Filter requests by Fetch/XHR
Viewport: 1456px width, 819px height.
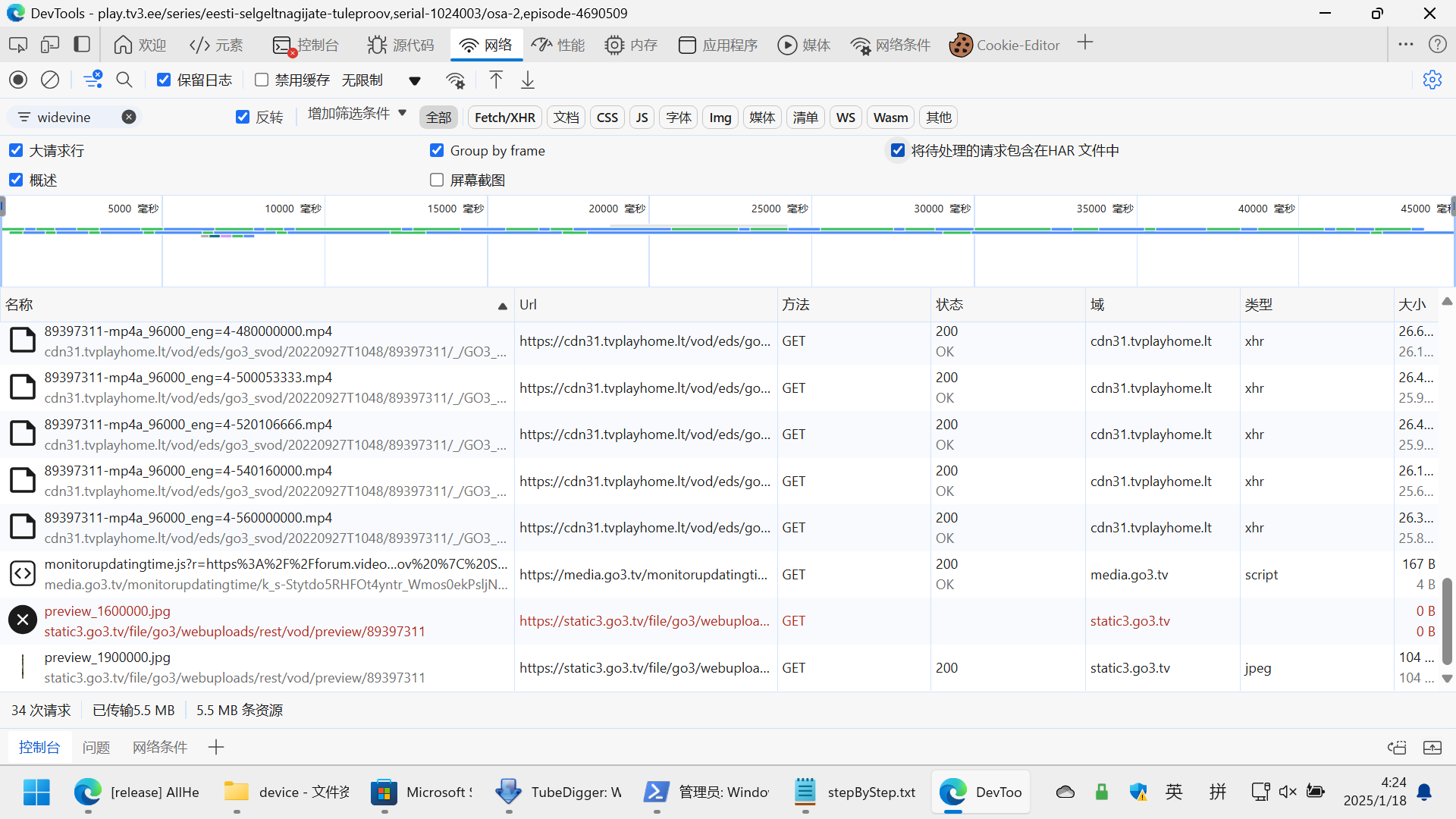click(x=504, y=118)
